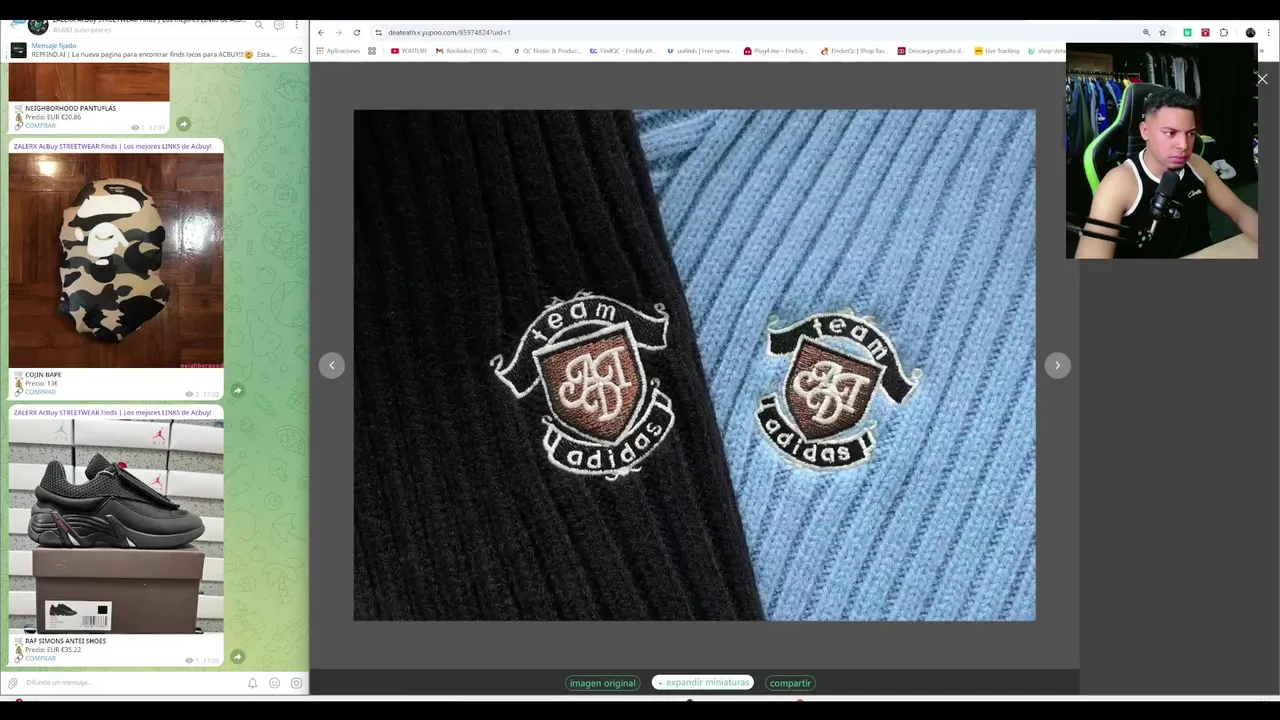Click the zoom magnifier icon in address bar
Screen dimensions: 1280x720
pyautogui.click(x=1146, y=32)
